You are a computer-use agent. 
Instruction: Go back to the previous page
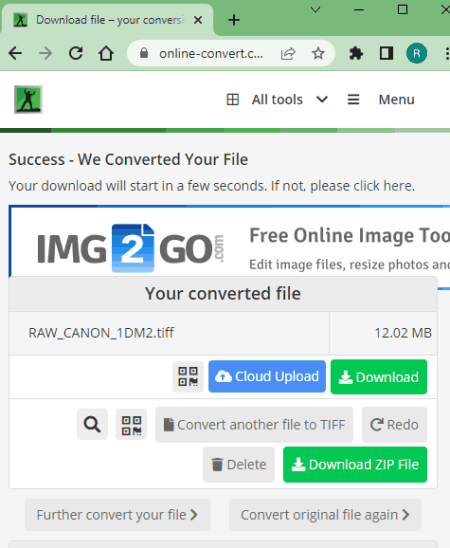[15, 53]
